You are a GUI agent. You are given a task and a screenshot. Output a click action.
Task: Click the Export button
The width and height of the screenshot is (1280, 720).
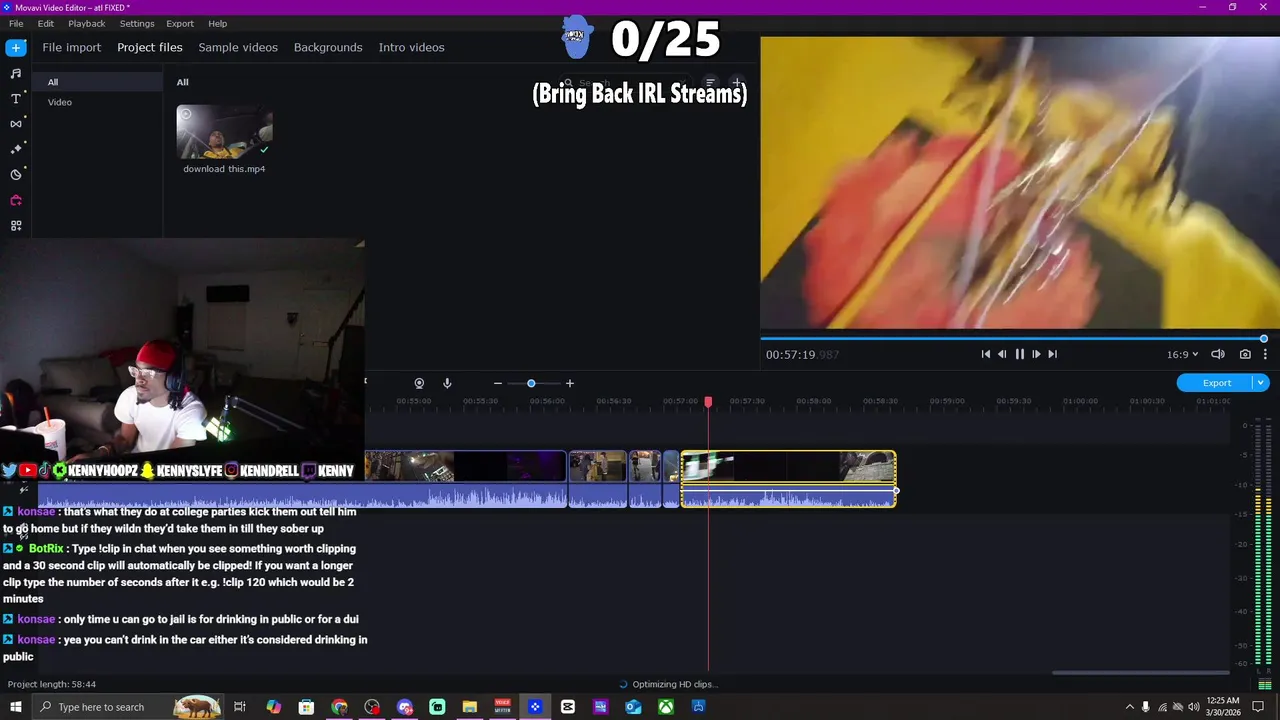point(1216,383)
